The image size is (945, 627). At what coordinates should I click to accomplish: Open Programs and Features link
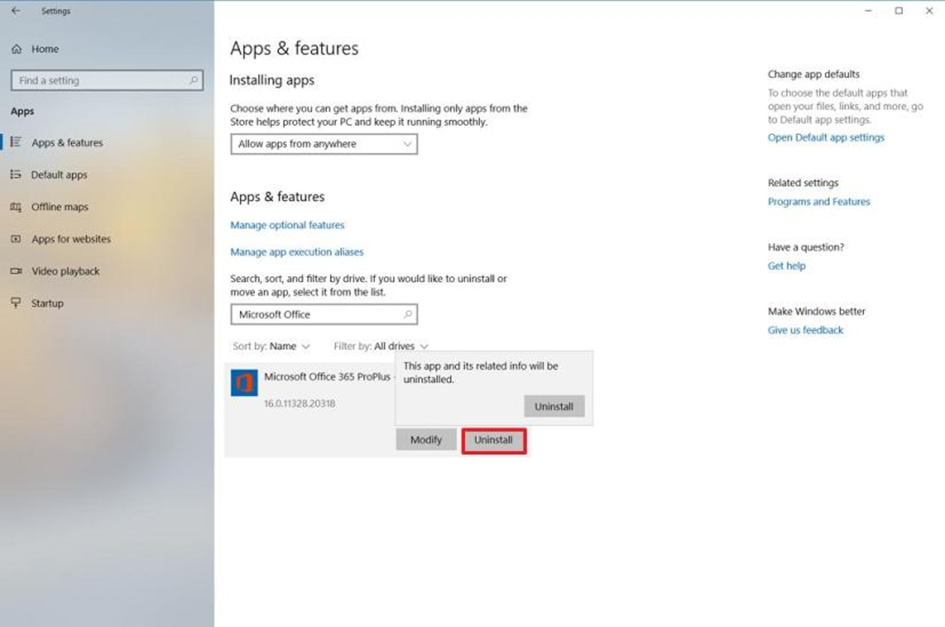pos(818,201)
